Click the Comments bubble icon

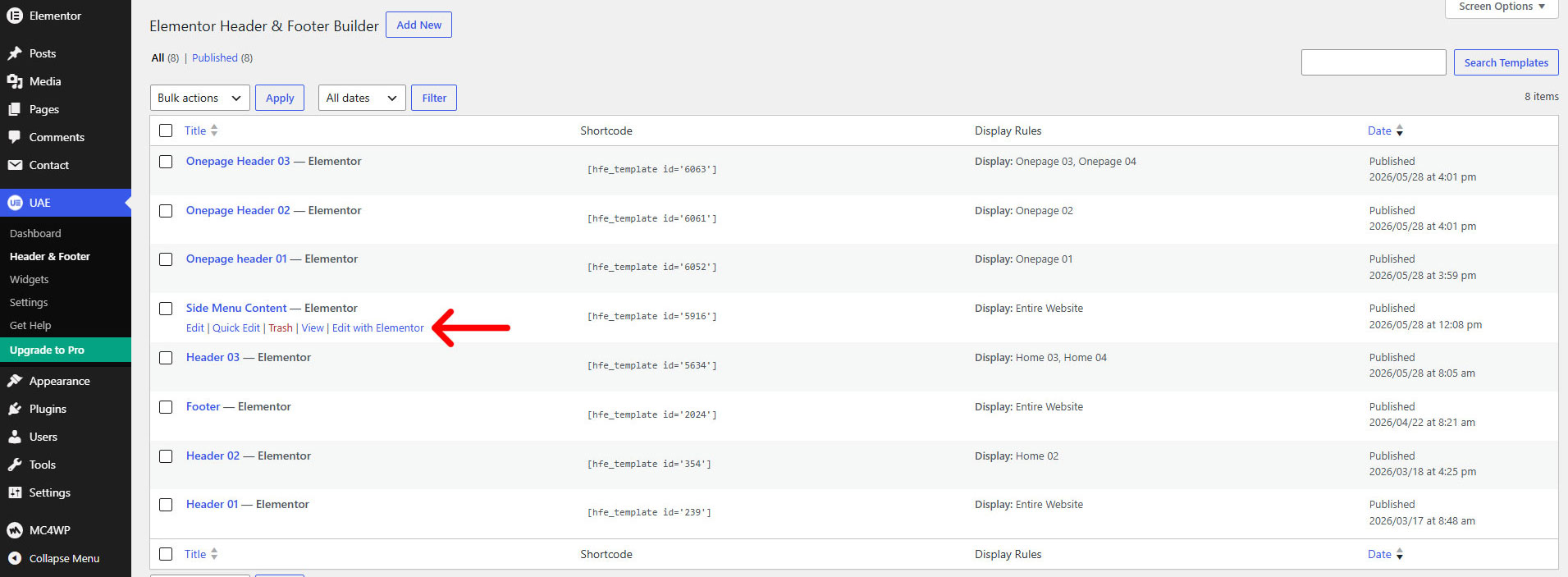[x=15, y=137]
